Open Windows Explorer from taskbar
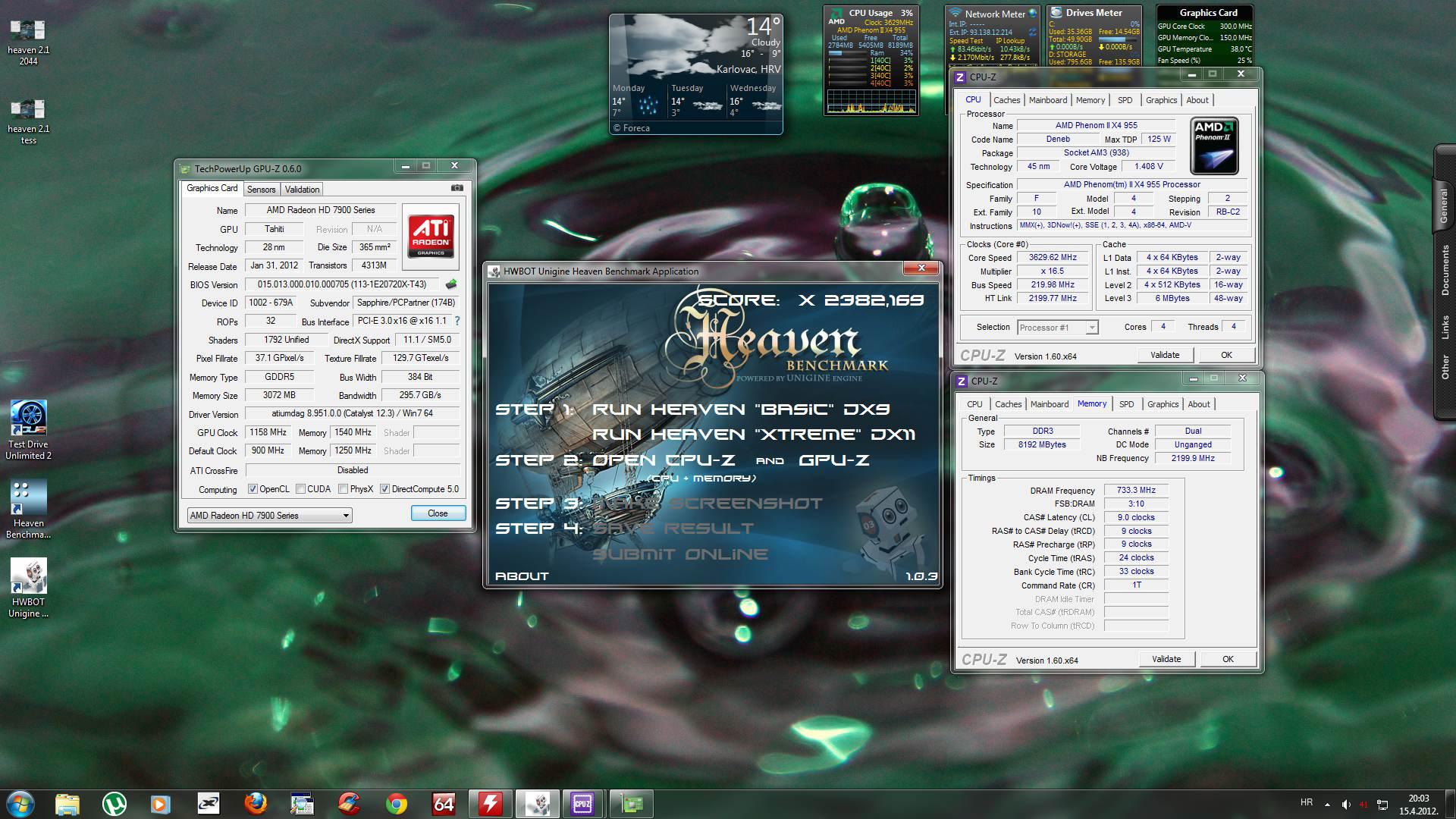The image size is (1456, 819). click(x=67, y=804)
